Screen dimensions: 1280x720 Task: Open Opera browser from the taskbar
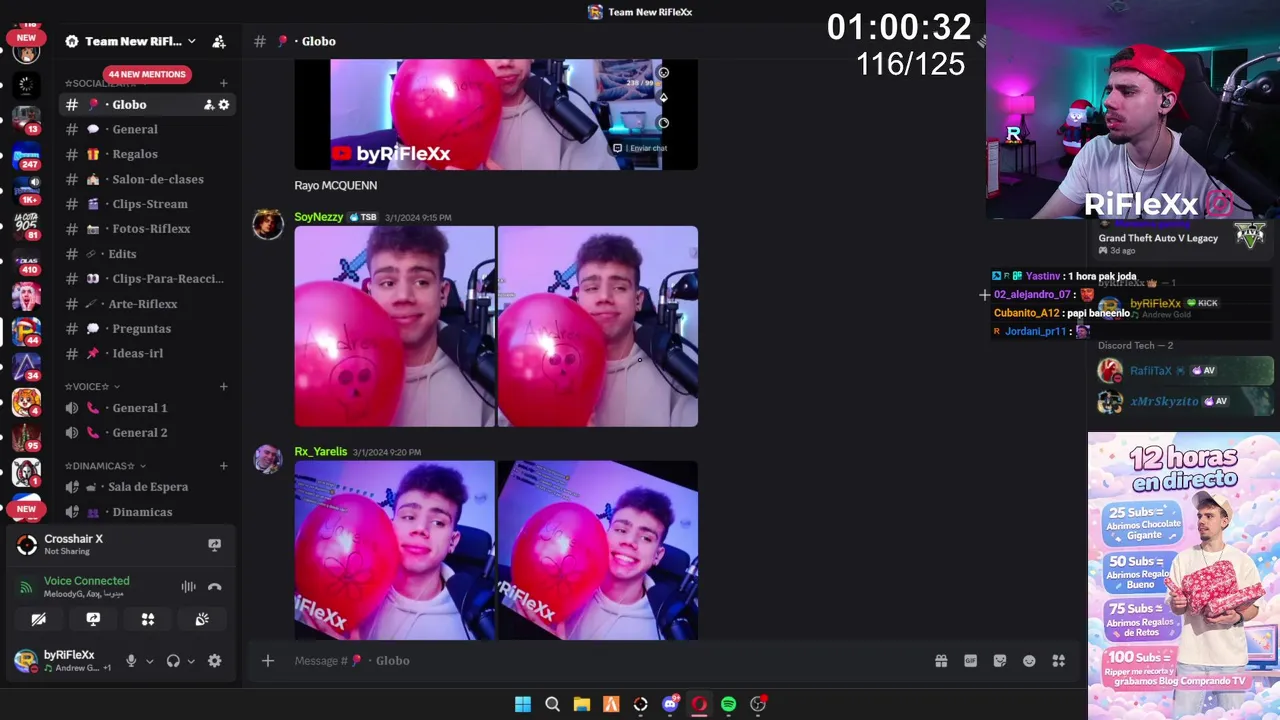(x=699, y=704)
